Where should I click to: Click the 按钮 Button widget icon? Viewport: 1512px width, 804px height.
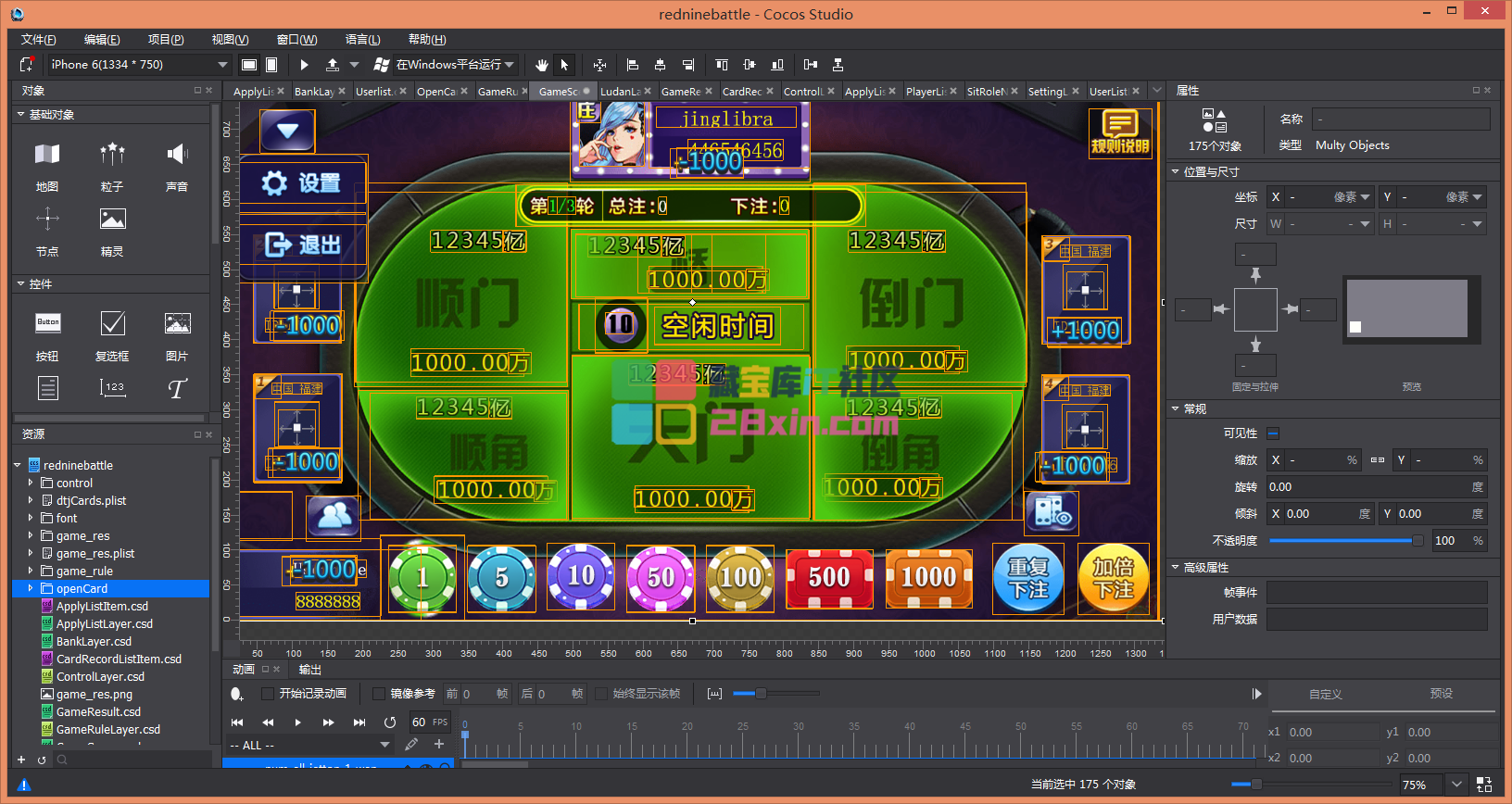(47, 324)
